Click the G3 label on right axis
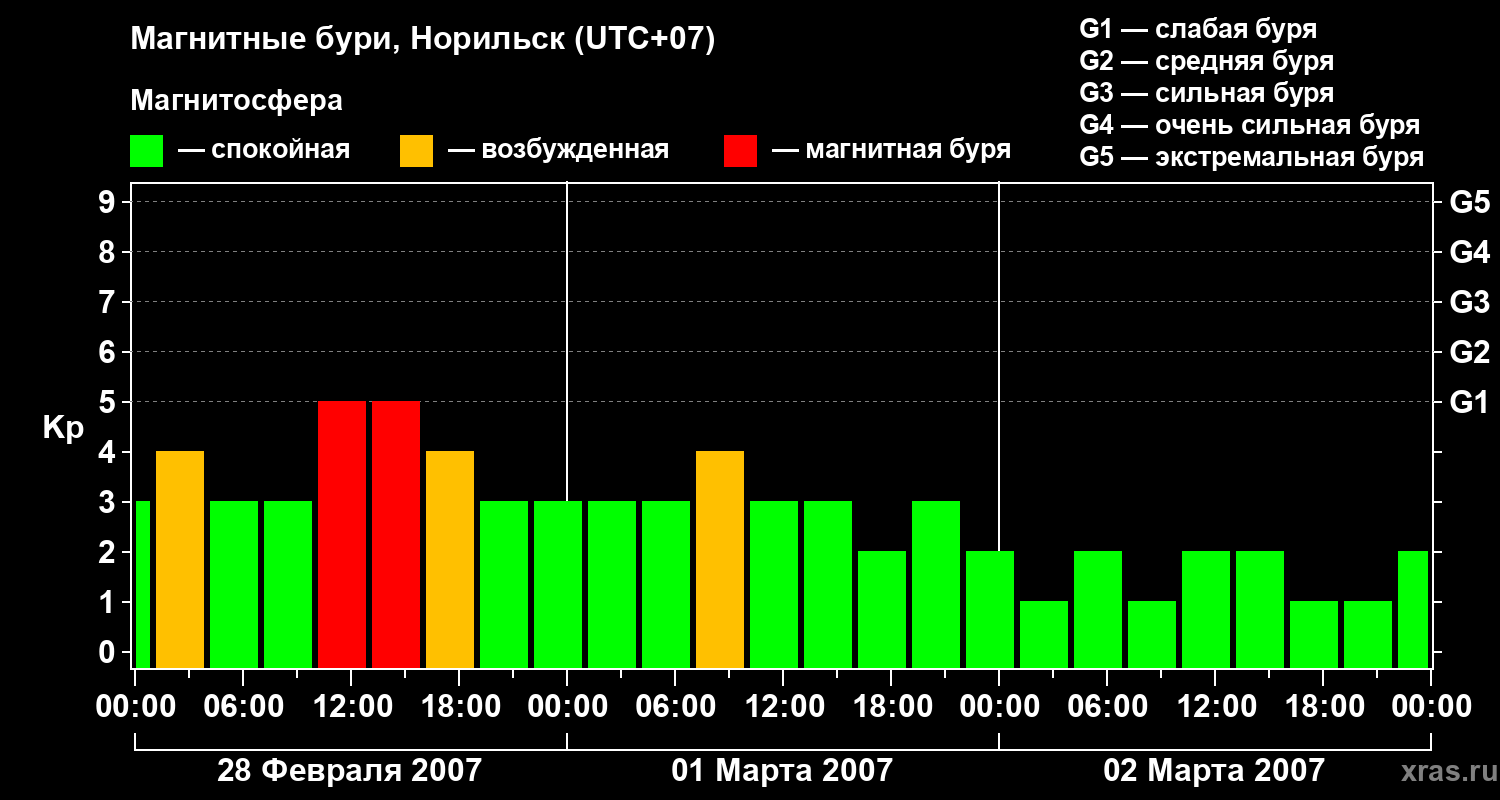1500x800 pixels. tap(1469, 302)
